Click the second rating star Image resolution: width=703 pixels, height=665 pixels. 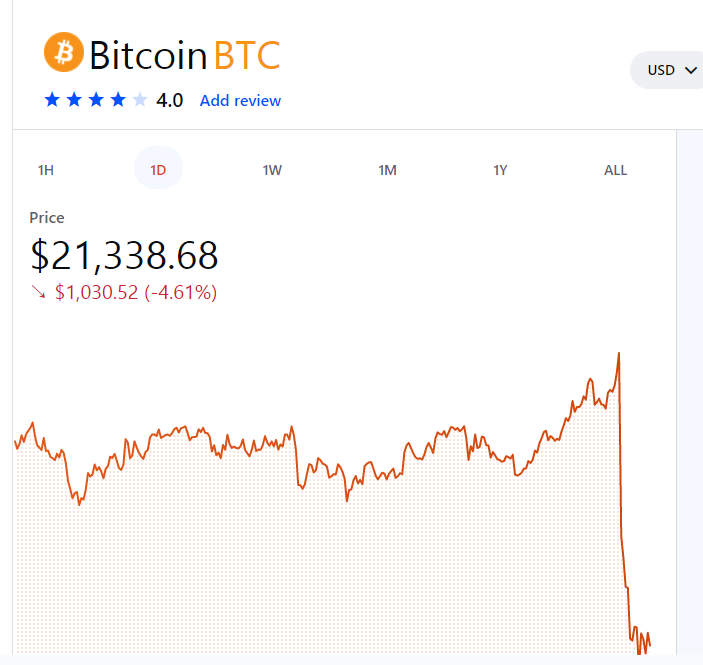point(74,100)
